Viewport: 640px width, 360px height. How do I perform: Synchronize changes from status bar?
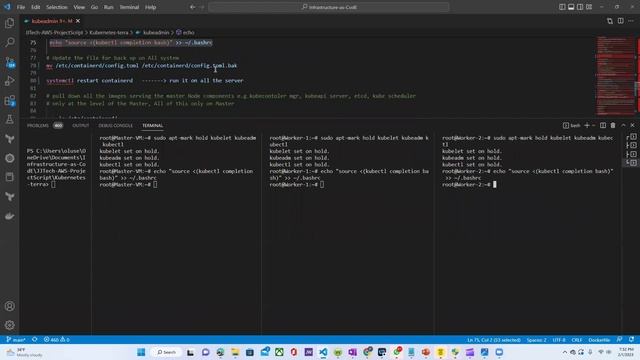click(34, 340)
